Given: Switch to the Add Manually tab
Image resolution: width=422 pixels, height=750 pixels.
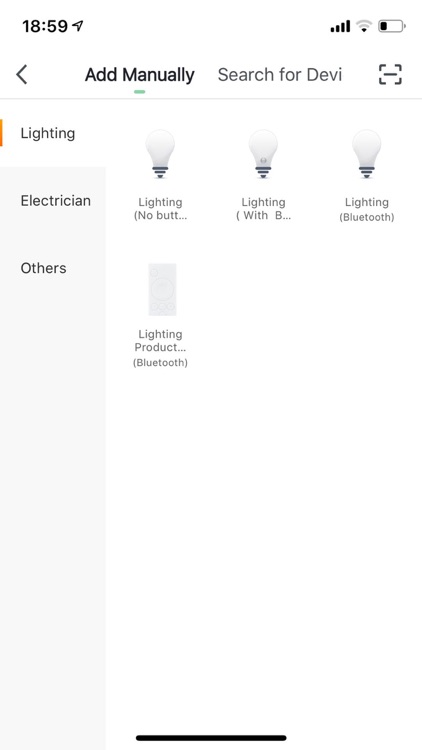Looking at the screenshot, I should (140, 75).
